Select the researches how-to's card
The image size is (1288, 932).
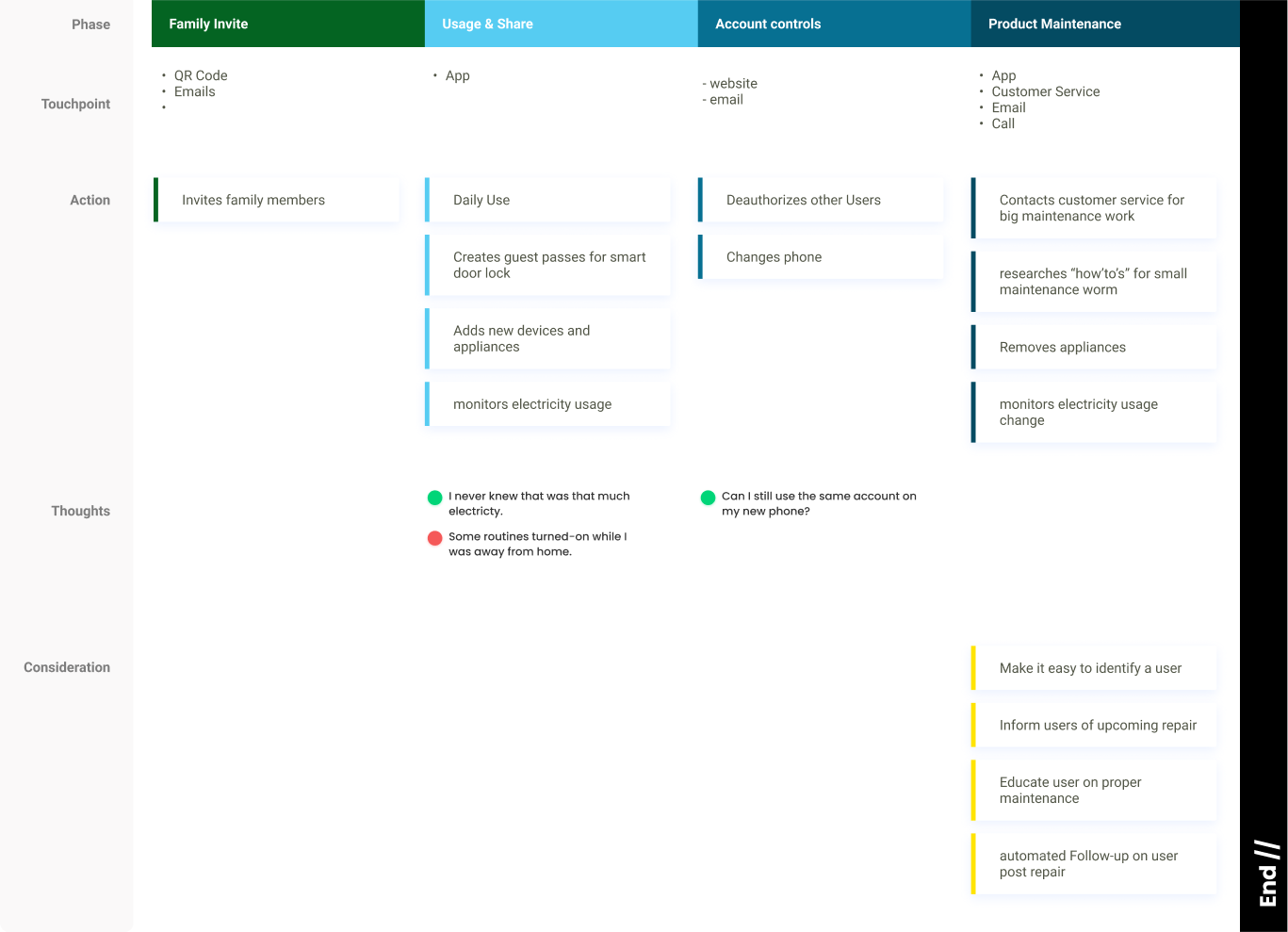tap(1094, 282)
